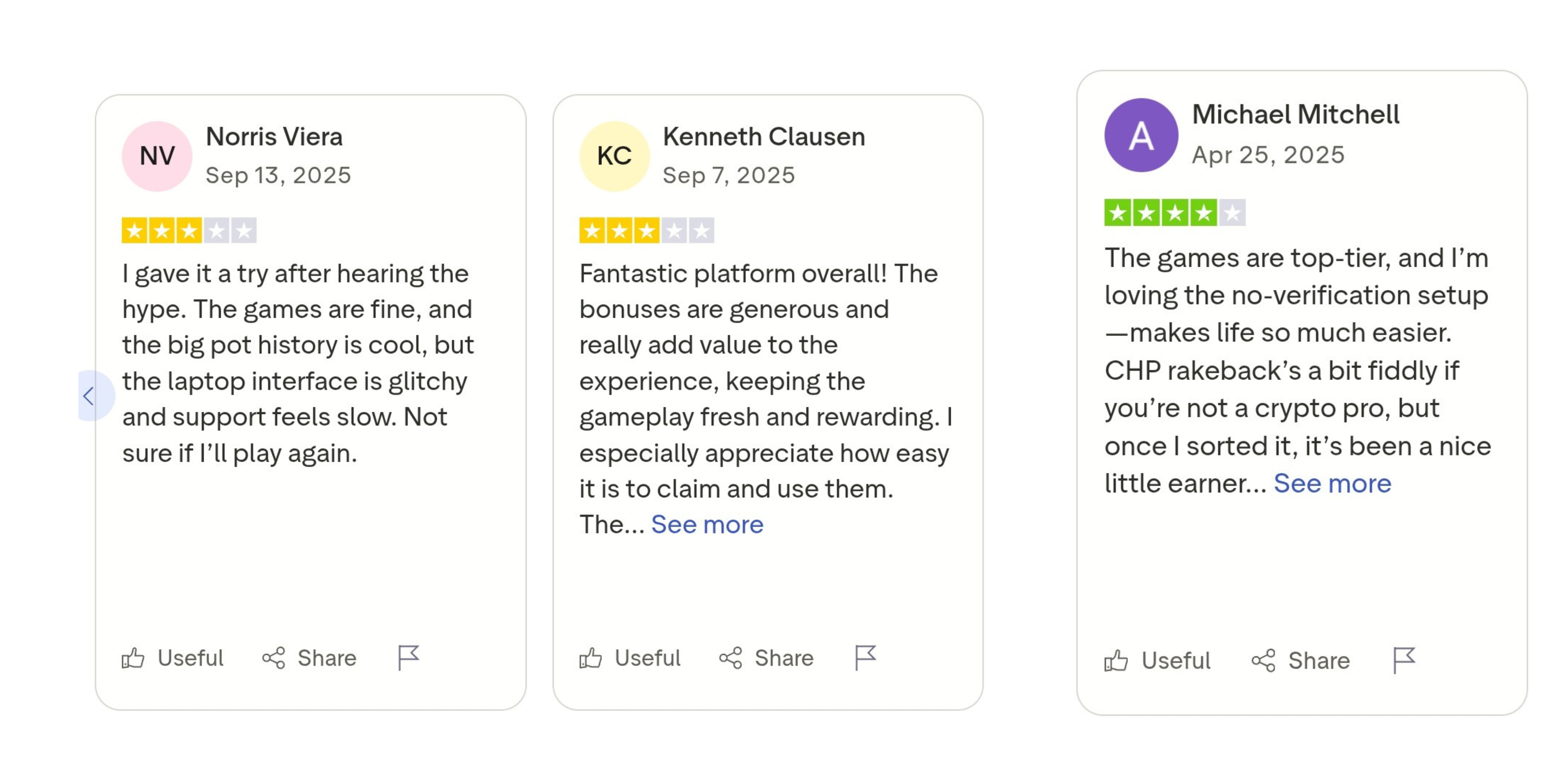The width and height of the screenshot is (1568, 784).
Task: Click the previous reviews carousel arrow
Action: pos(91,396)
